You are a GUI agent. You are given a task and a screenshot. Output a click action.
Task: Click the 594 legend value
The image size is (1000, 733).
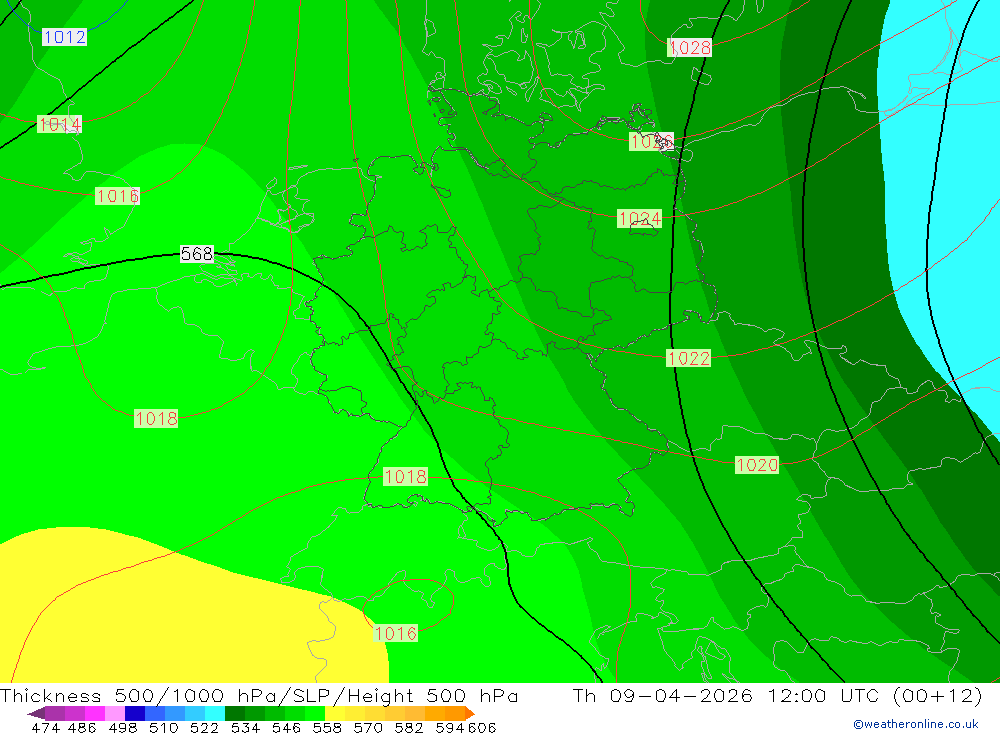(x=450, y=727)
